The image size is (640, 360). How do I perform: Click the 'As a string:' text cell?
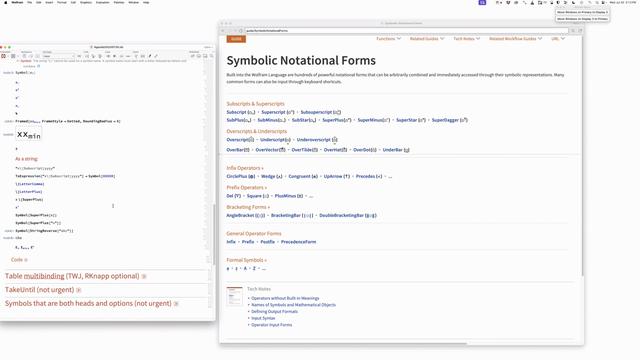[x=27, y=159]
